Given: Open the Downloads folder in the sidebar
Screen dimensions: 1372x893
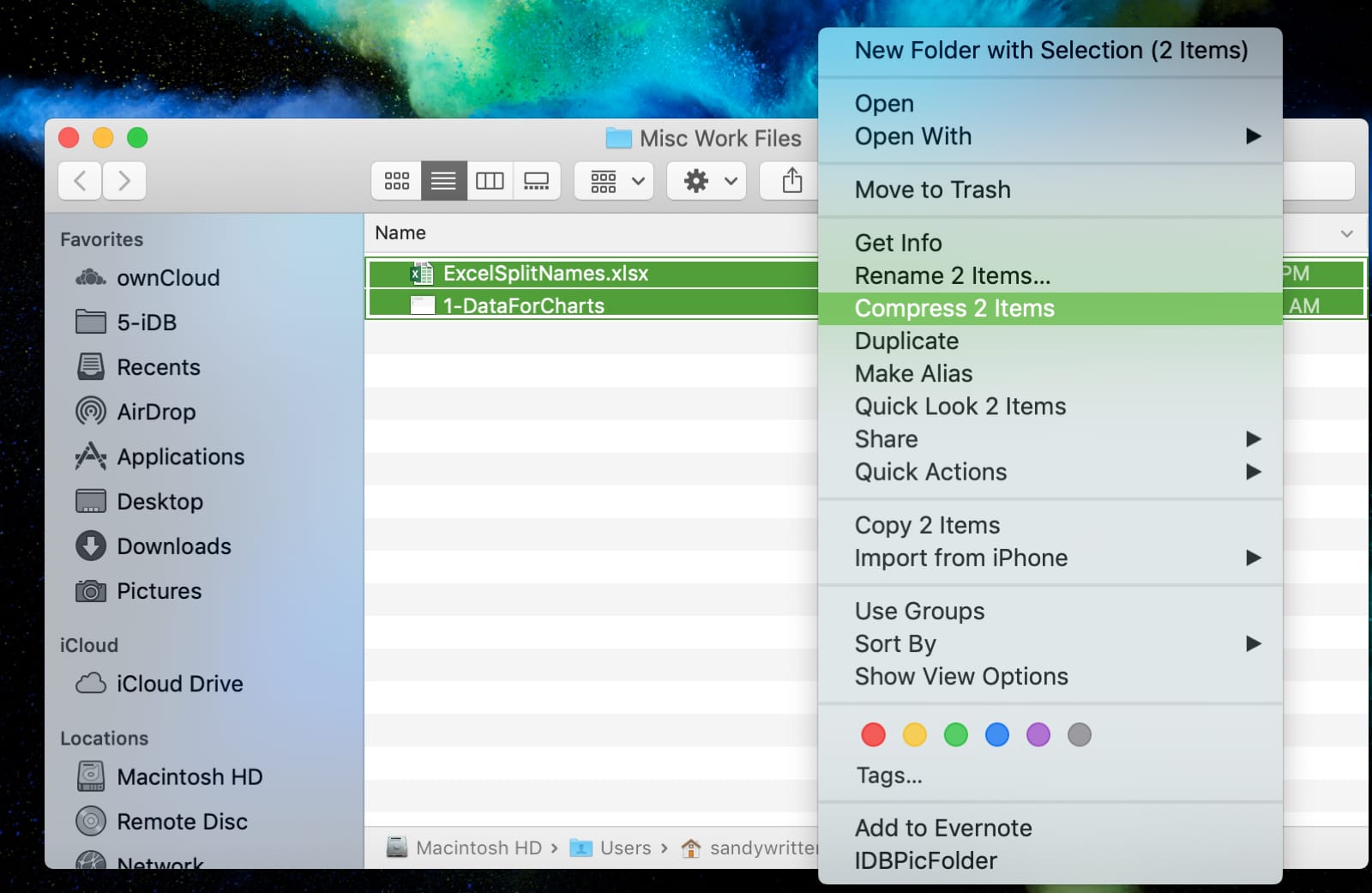Looking at the screenshot, I should point(173,546).
